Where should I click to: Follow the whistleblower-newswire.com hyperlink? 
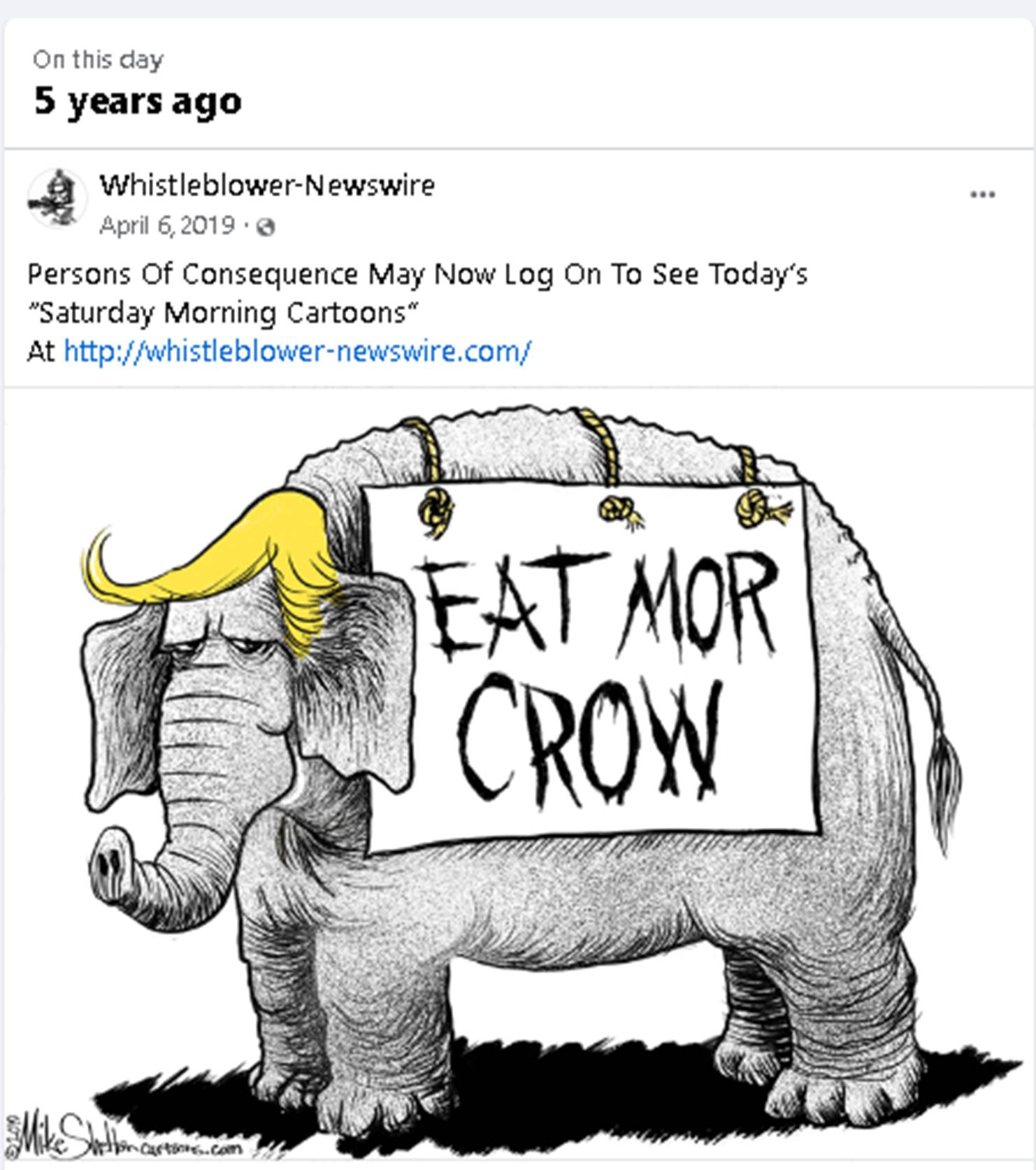297,351
